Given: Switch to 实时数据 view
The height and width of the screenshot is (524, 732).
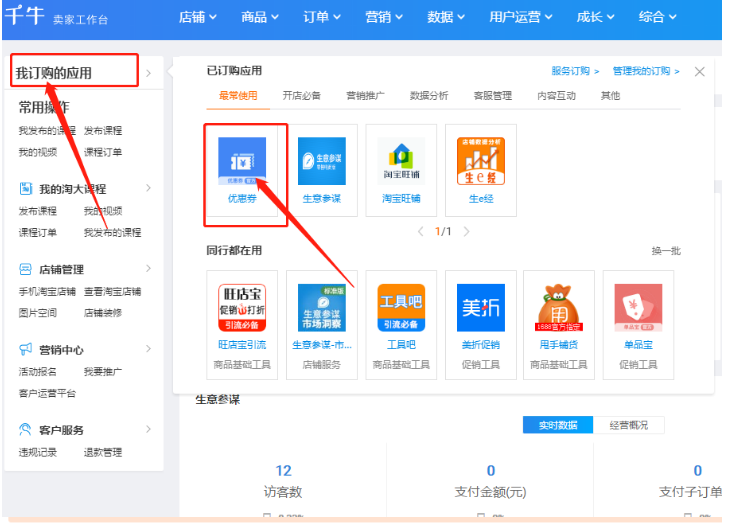Looking at the screenshot, I should tap(558, 425).
